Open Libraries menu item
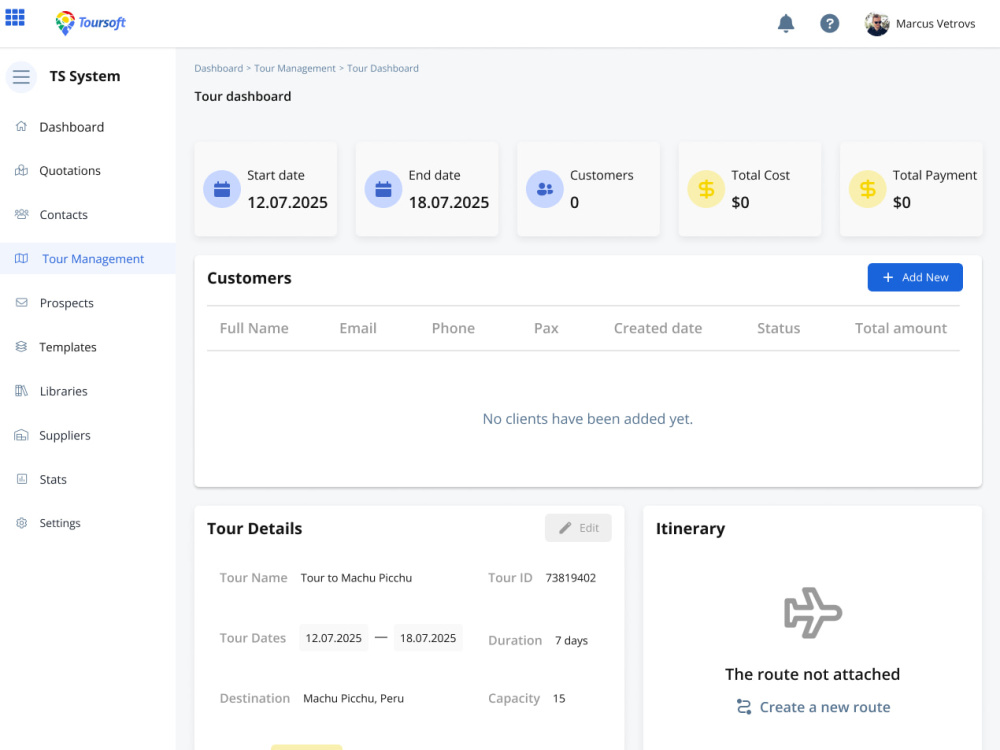Image resolution: width=1000 pixels, height=750 pixels. (x=63, y=391)
